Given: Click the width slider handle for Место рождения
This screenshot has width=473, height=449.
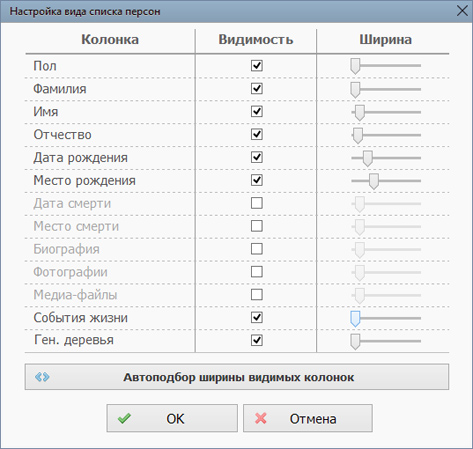Looking at the screenshot, I should point(374,181).
